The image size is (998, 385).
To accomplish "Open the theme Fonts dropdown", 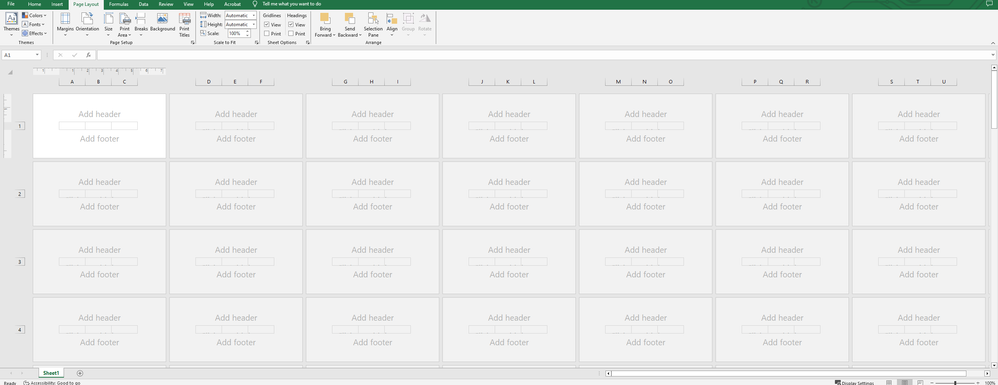I will click(33, 24).
